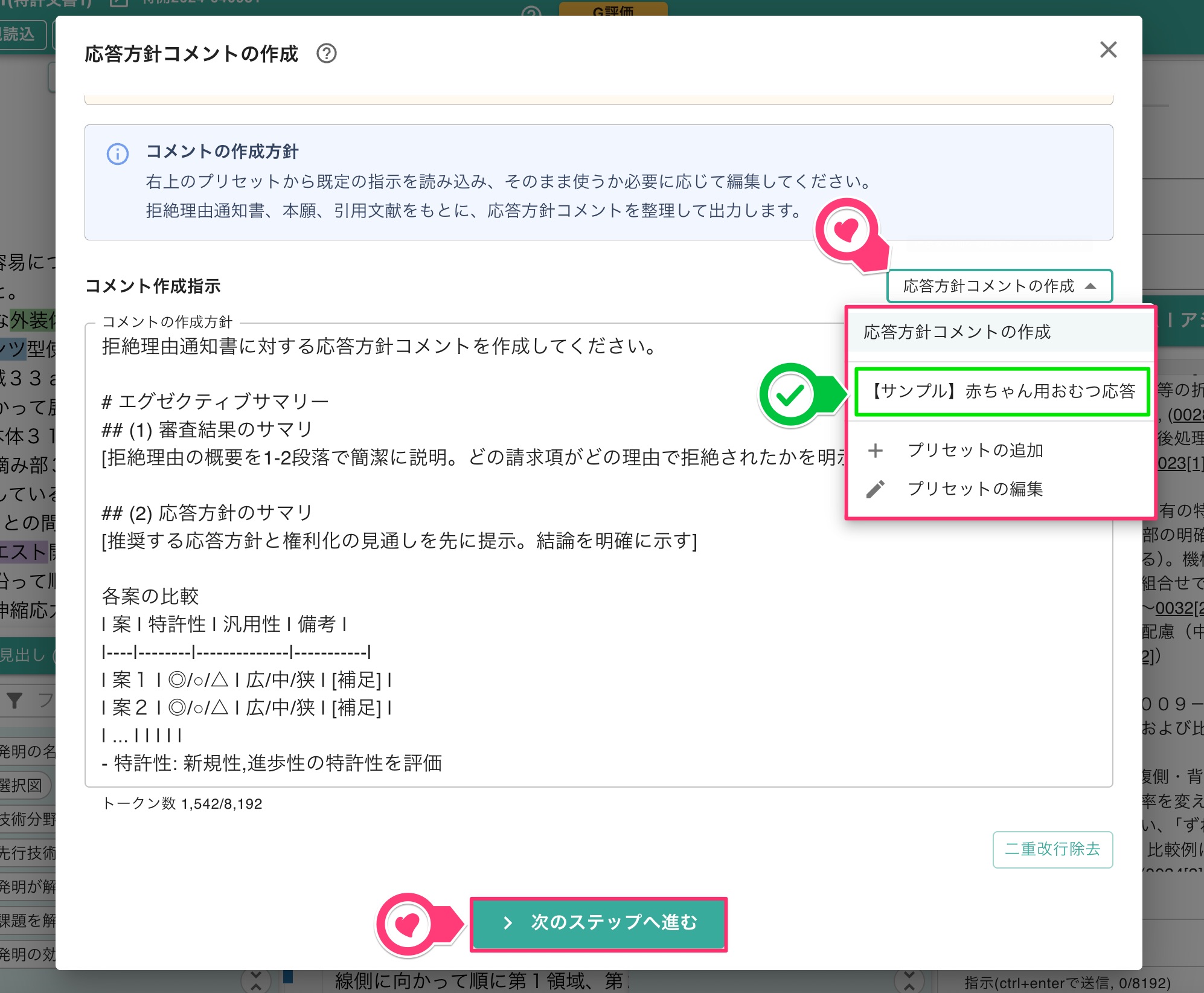Click the G評価 button in background header
The width and height of the screenshot is (1204, 993).
(x=613, y=9)
